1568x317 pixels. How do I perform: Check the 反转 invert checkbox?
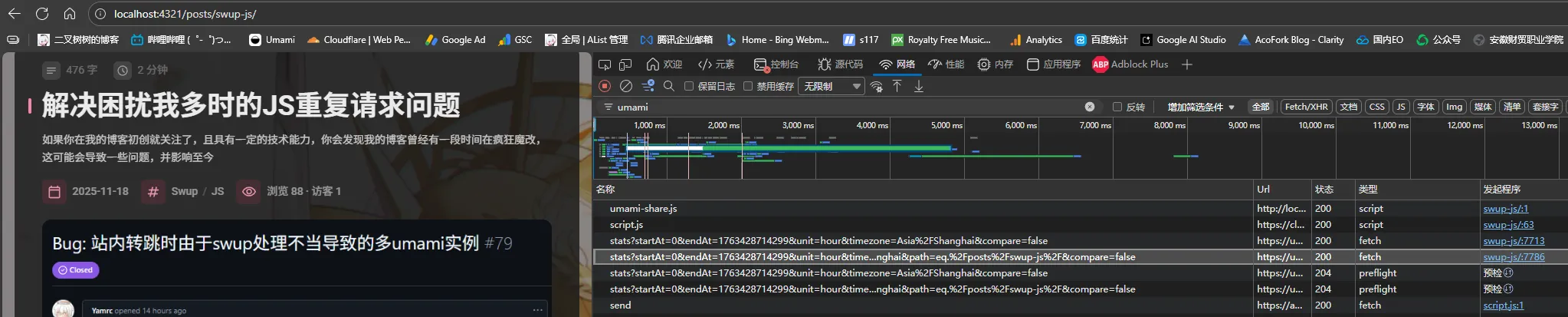click(x=1117, y=107)
